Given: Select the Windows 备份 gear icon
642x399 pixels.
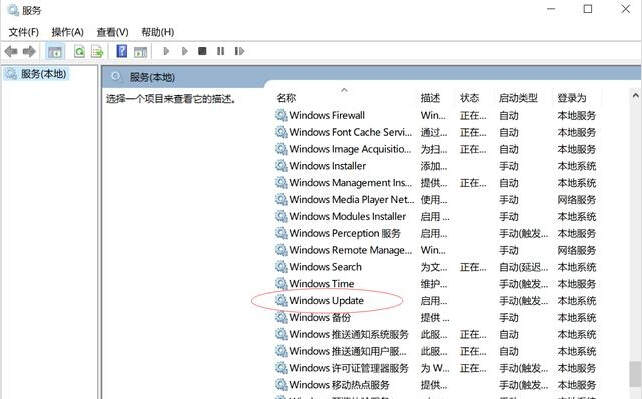Looking at the screenshot, I should [281, 317].
